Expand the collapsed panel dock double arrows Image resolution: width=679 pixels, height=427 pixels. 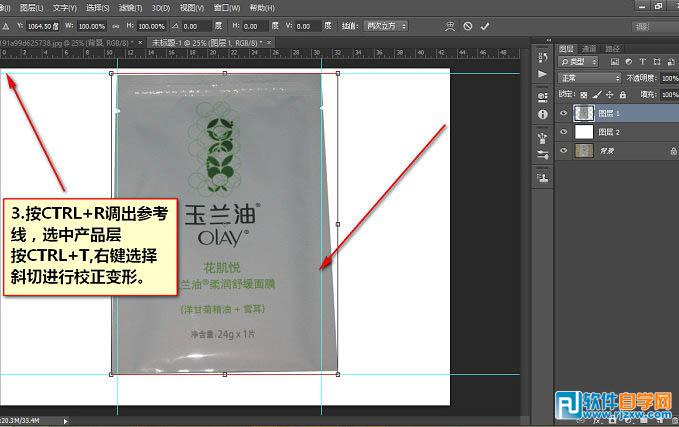point(549,40)
